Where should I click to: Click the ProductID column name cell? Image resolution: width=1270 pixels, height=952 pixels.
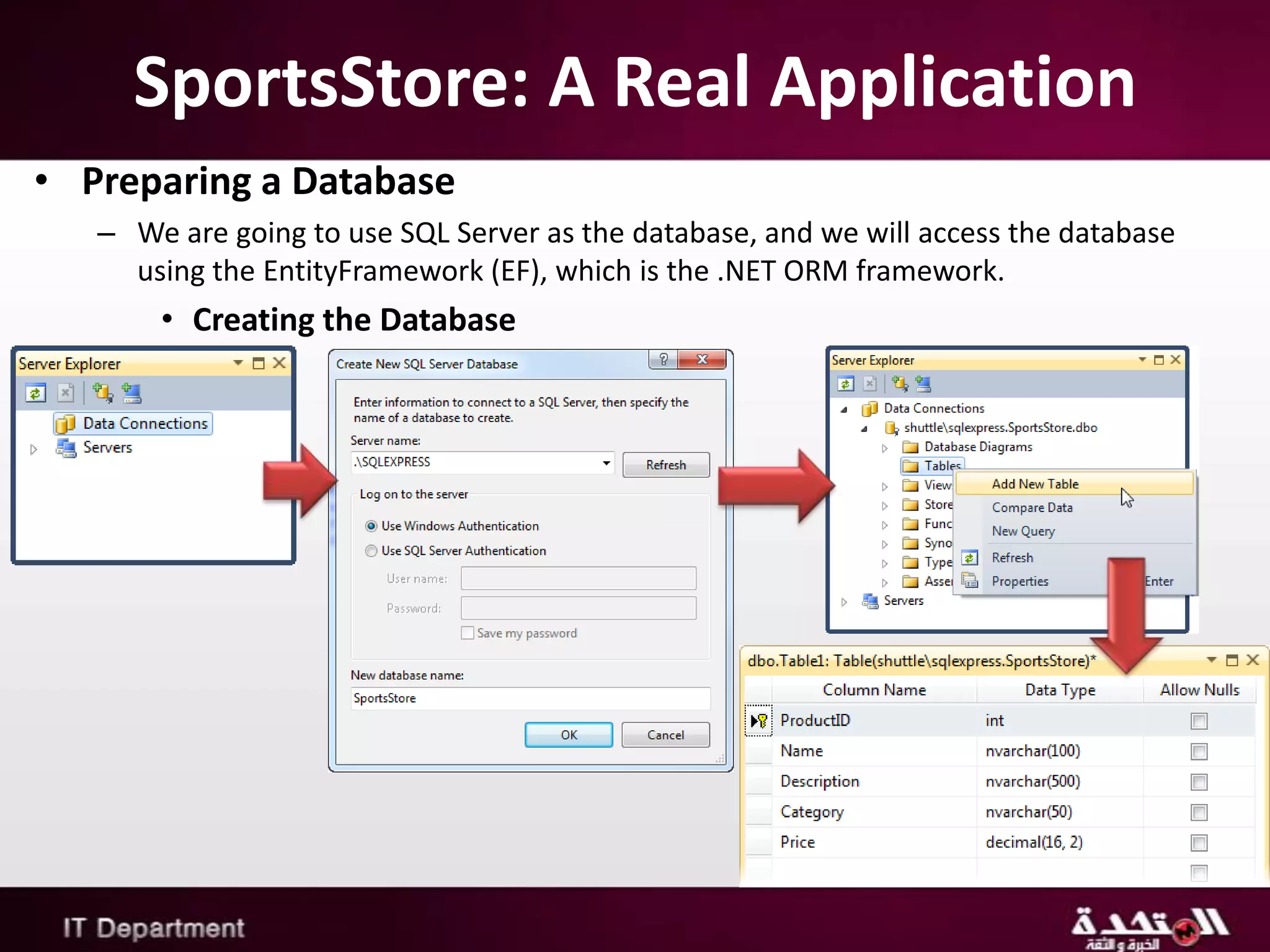click(x=874, y=721)
